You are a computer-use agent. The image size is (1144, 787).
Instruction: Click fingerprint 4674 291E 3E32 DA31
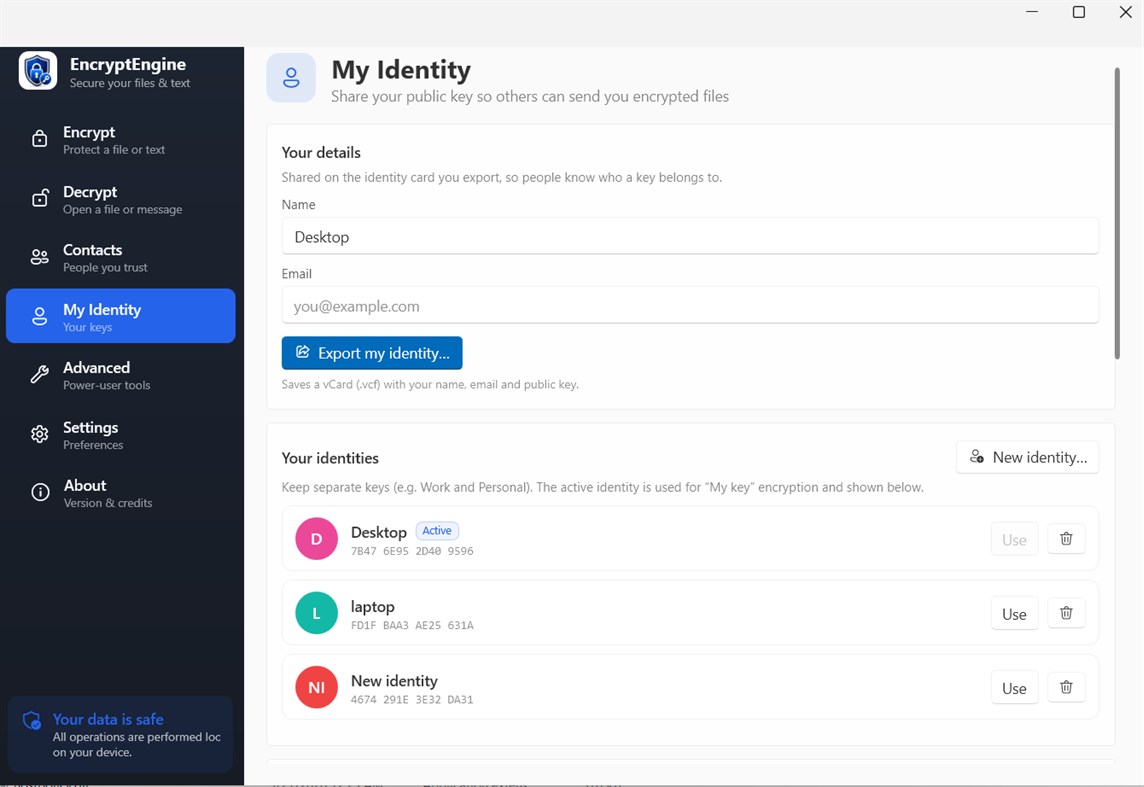pos(412,700)
